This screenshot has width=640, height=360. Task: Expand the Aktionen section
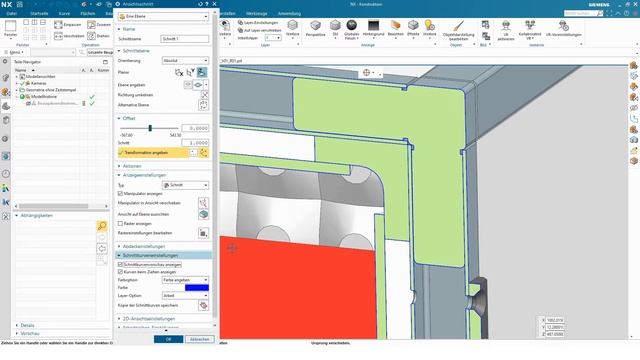pos(131,166)
